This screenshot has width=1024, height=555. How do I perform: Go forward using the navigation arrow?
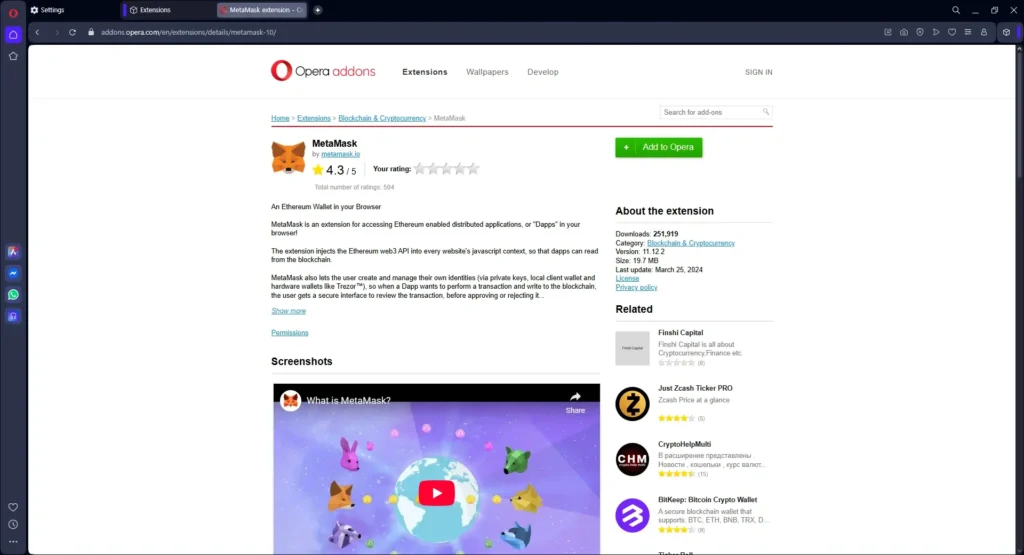56,32
